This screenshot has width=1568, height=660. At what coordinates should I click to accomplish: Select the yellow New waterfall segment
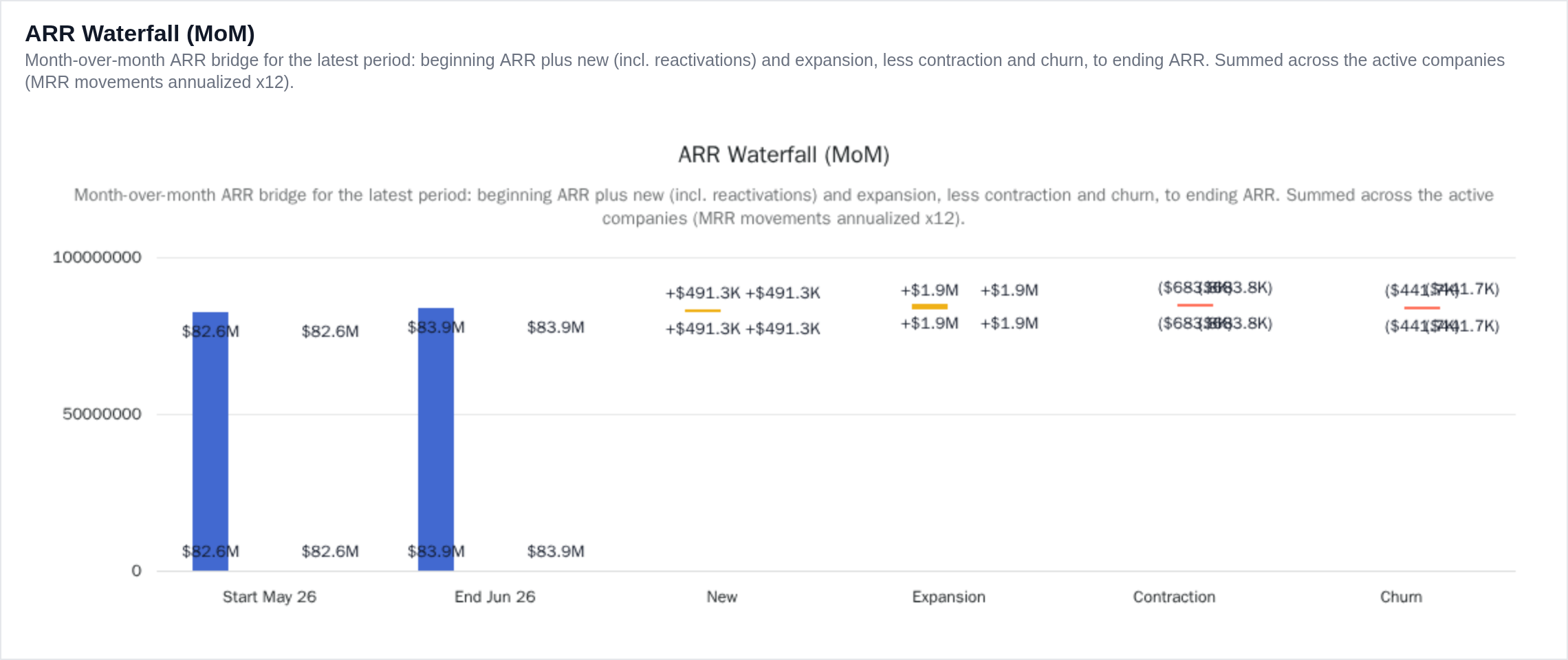coord(703,311)
